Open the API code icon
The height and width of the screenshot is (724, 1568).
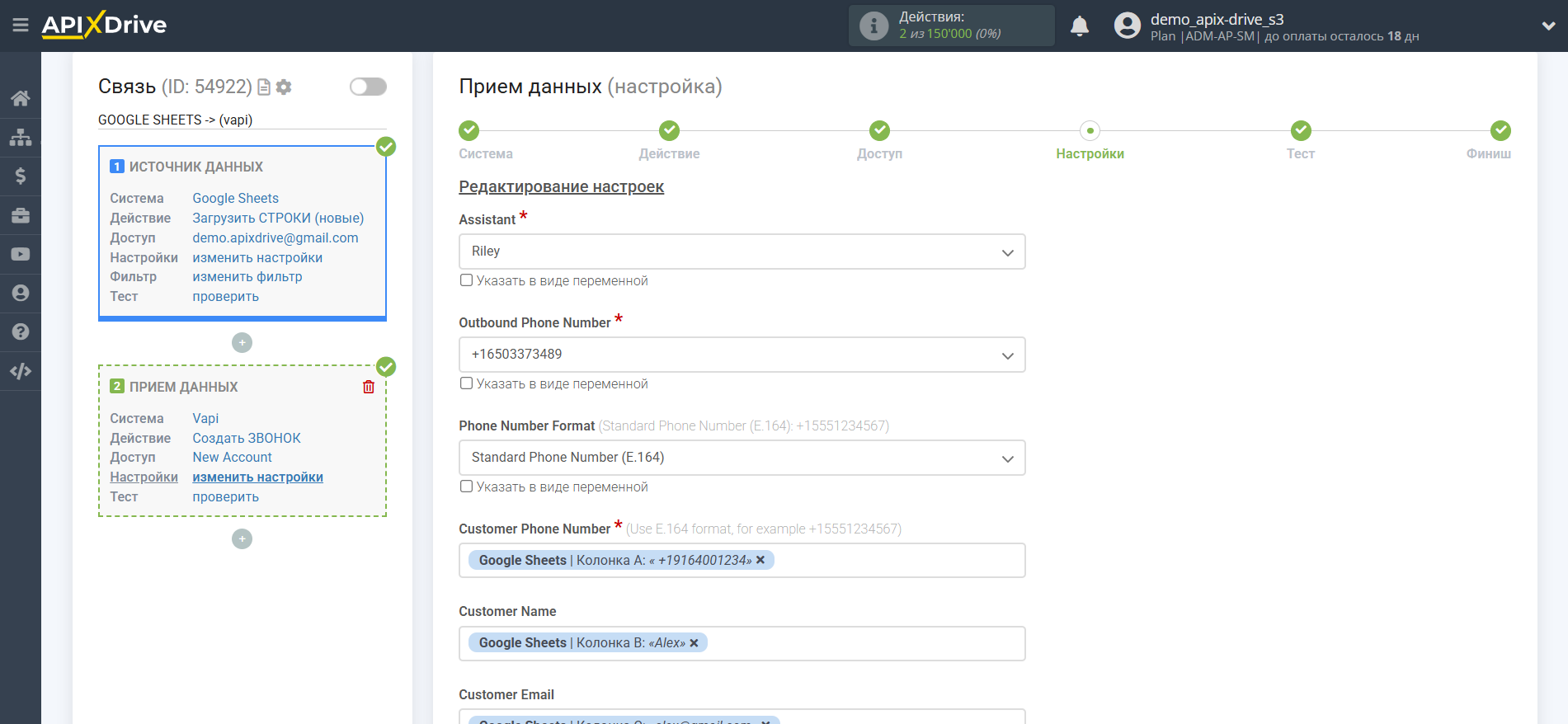(x=21, y=371)
